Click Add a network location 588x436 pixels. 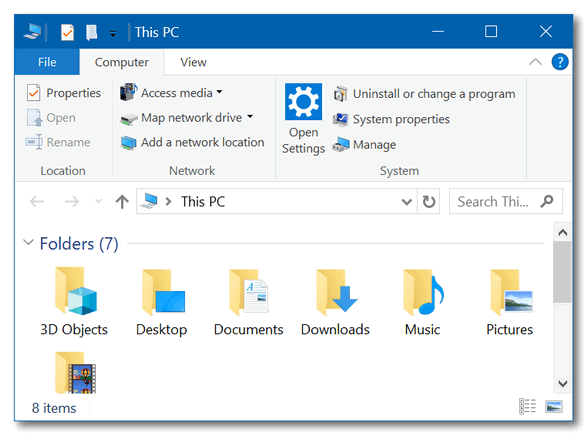pyautogui.click(x=192, y=142)
